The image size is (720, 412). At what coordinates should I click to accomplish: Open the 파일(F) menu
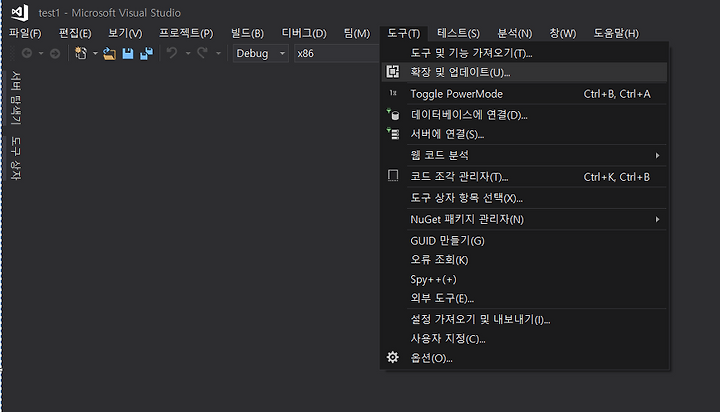tap(25, 33)
